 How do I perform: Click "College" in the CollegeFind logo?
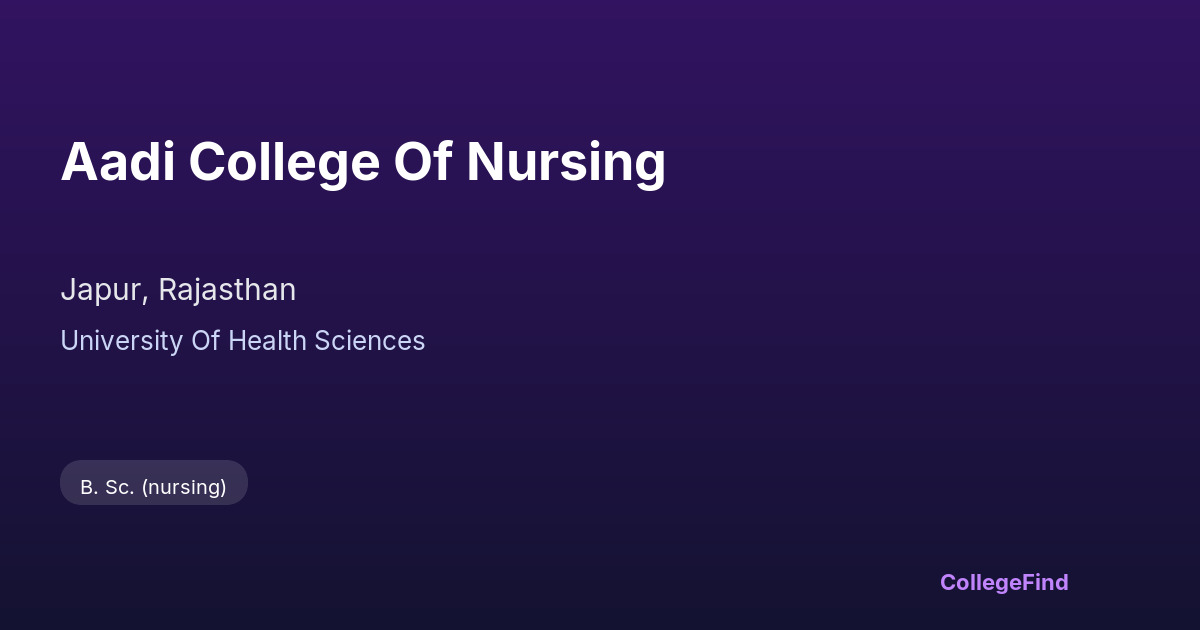979,582
